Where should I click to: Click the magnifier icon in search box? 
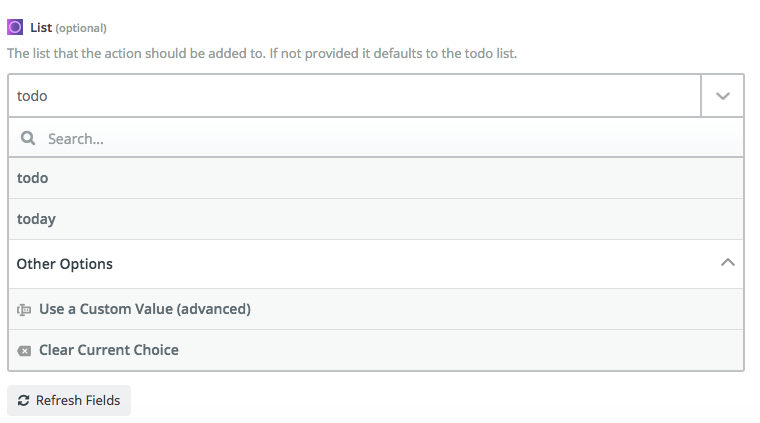click(28, 138)
